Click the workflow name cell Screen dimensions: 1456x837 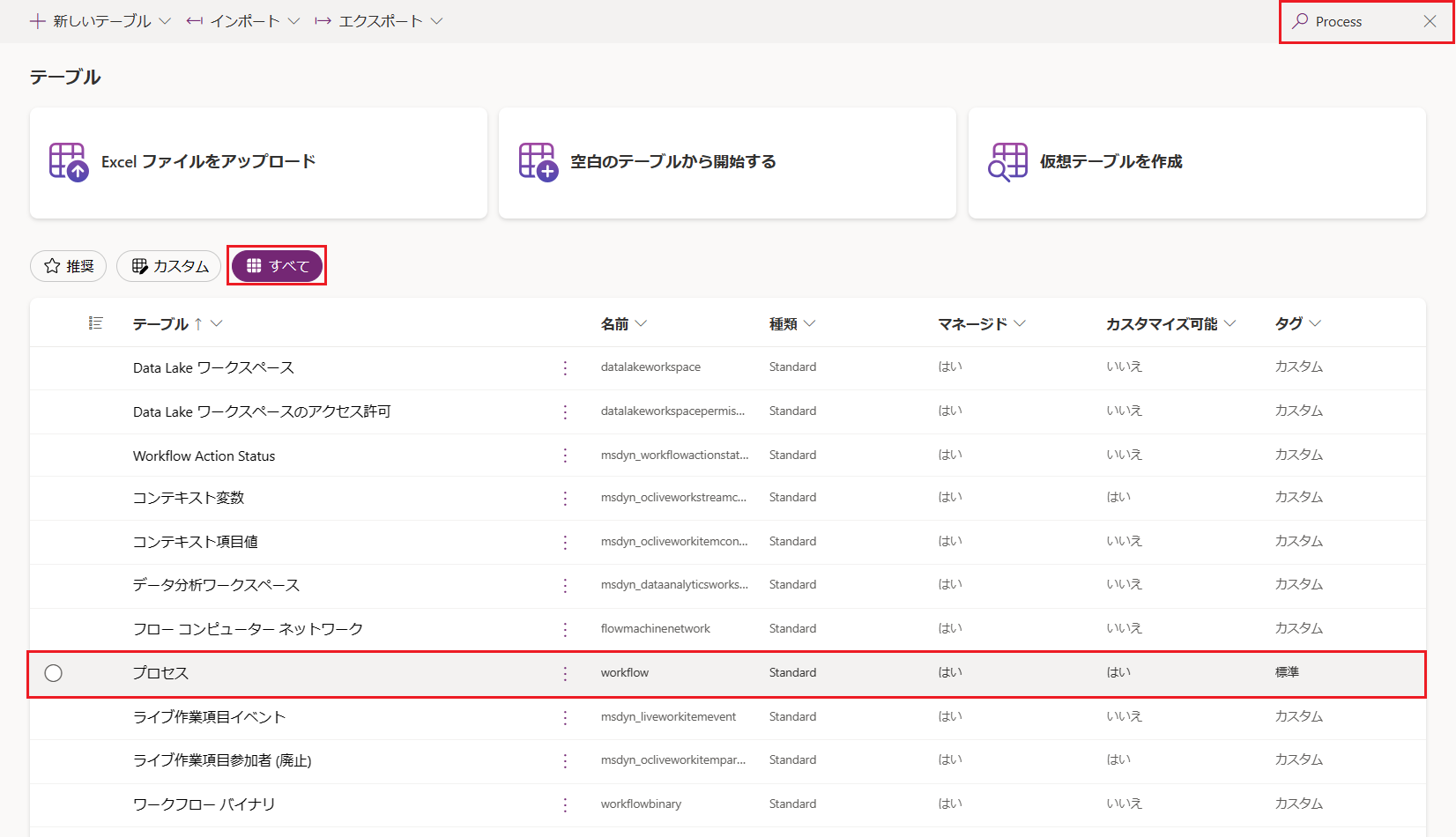(x=625, y=672)
